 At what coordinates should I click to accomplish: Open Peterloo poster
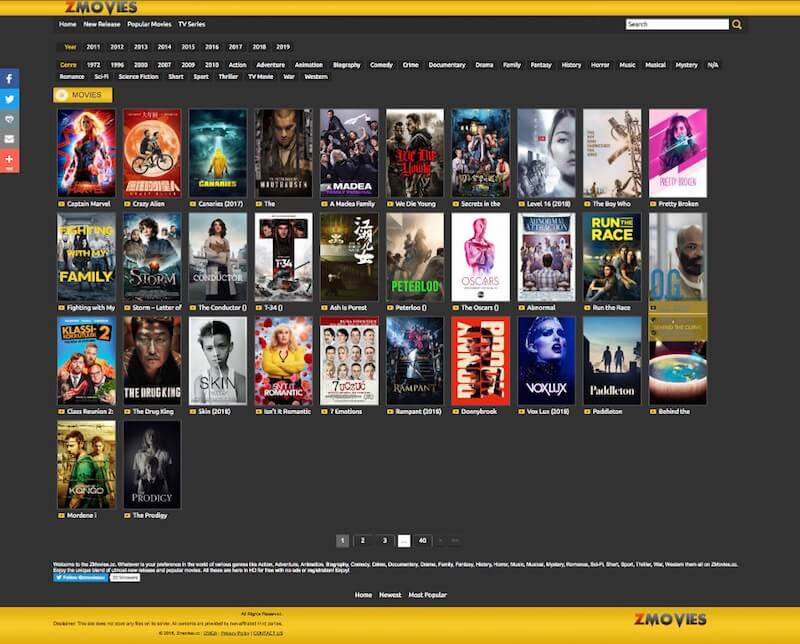[415, 257]
